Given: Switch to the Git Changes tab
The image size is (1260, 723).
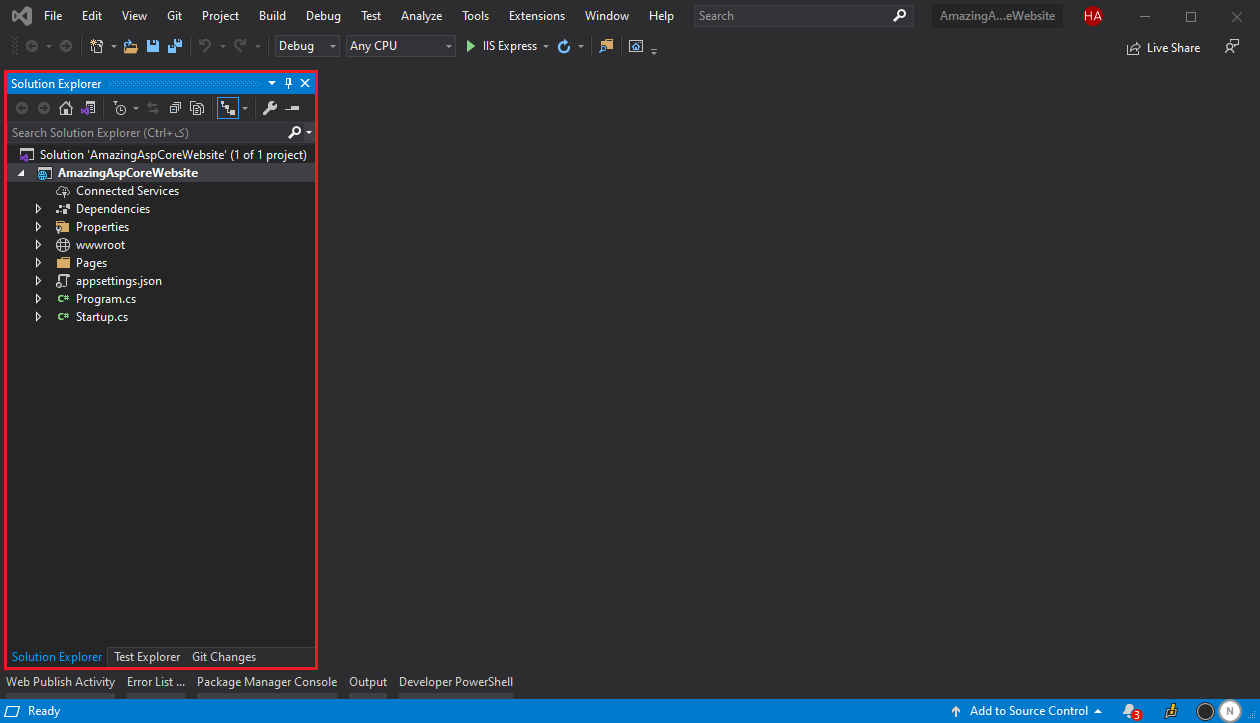Looking at the screenshot, I should click(x=224, y=657).
